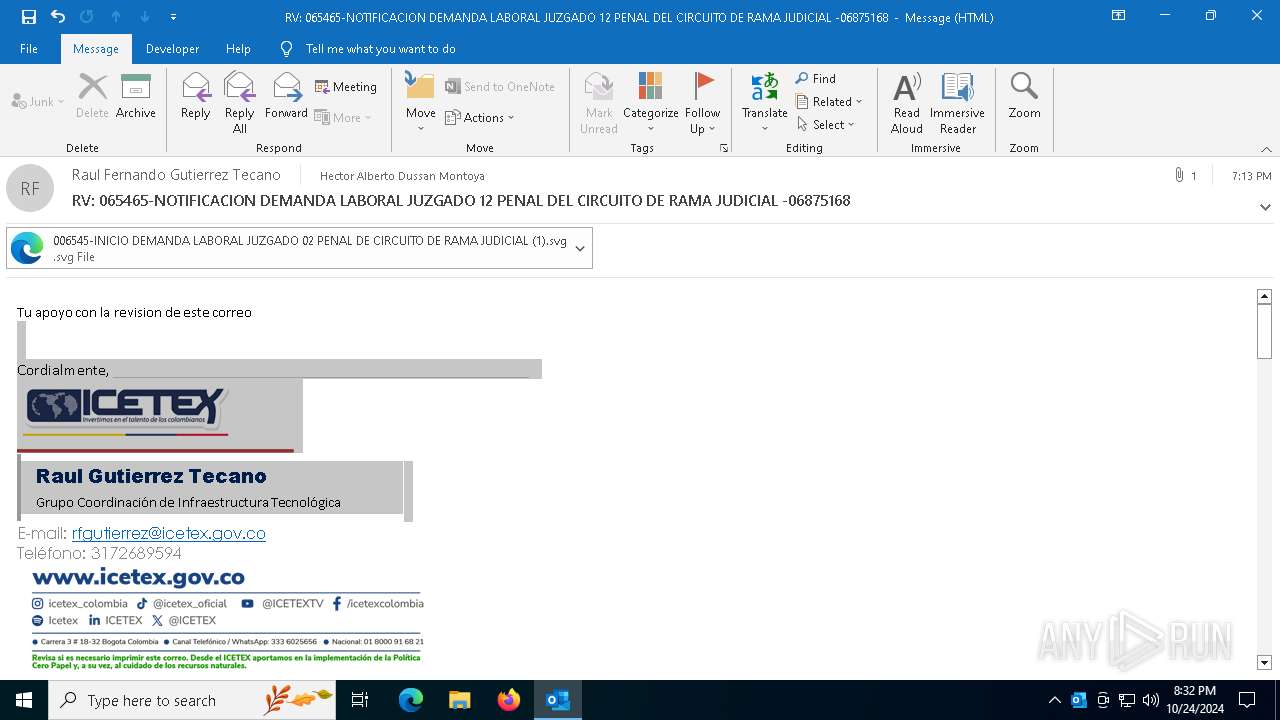Click recipient Hector Alberto Dussan Montoya

point(402,176)
